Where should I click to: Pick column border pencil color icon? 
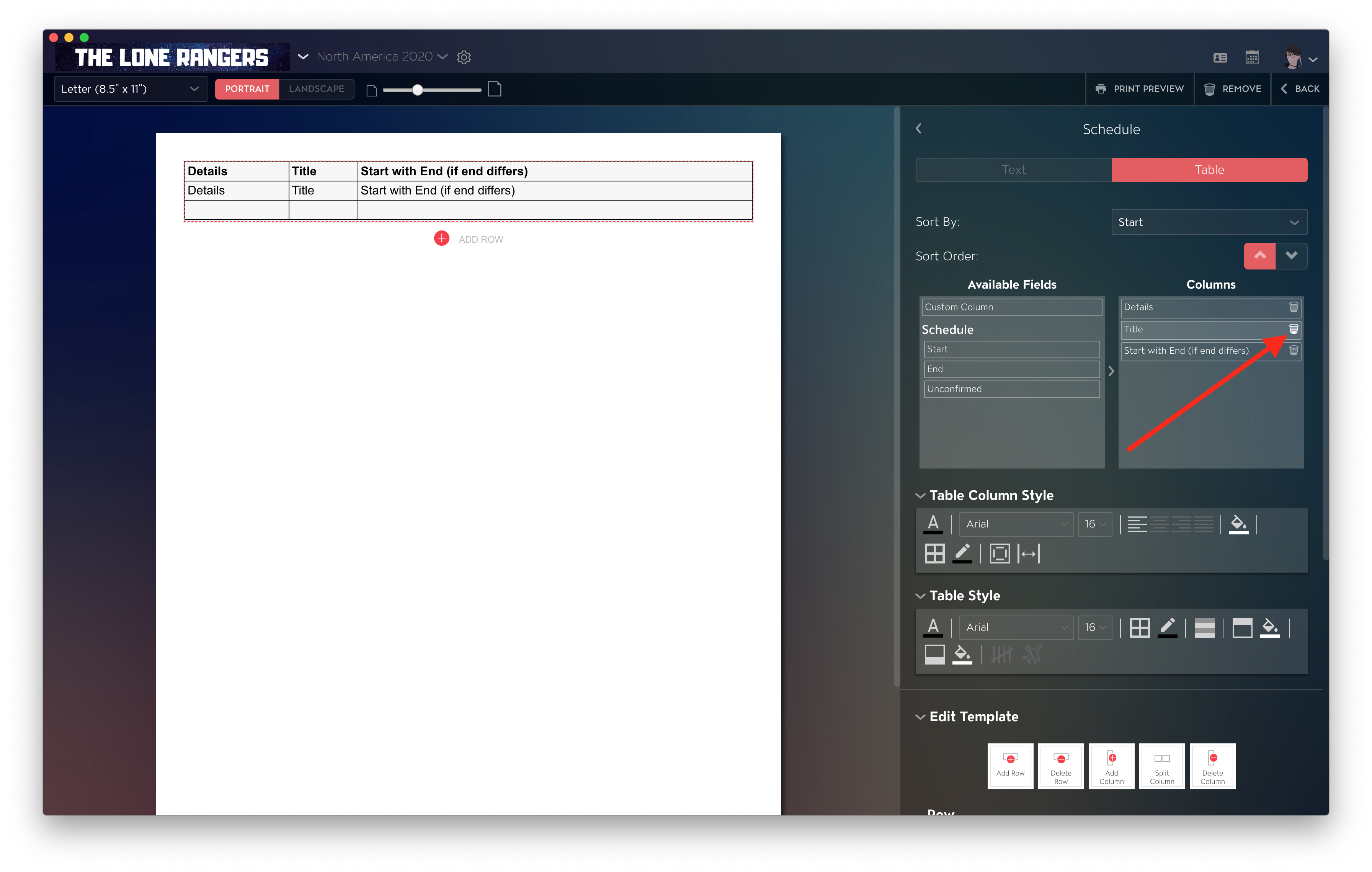[962, 554]
